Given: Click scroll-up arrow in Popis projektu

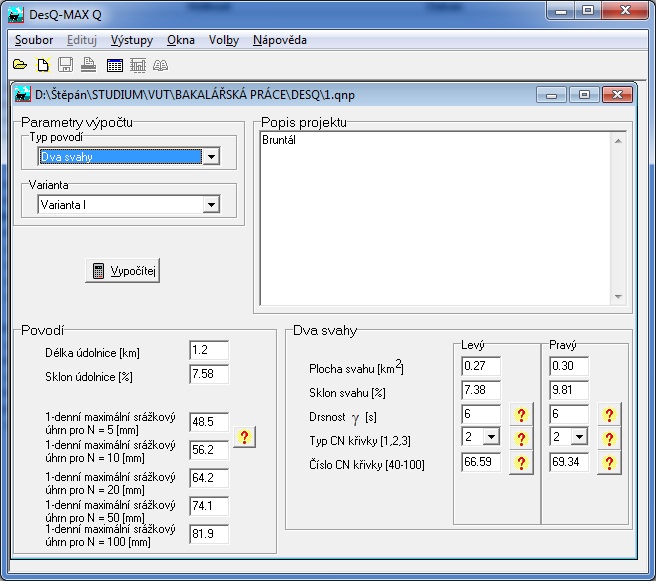Looking at the screenshot, I should [618, 141].
